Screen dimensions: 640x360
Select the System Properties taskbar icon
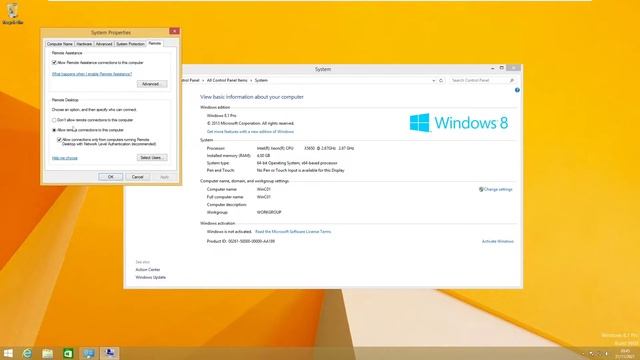click(x=109, y=353)
